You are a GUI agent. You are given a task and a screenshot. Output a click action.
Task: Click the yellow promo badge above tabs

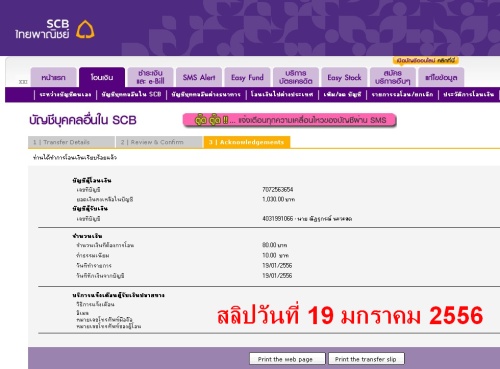click(426, 60)
